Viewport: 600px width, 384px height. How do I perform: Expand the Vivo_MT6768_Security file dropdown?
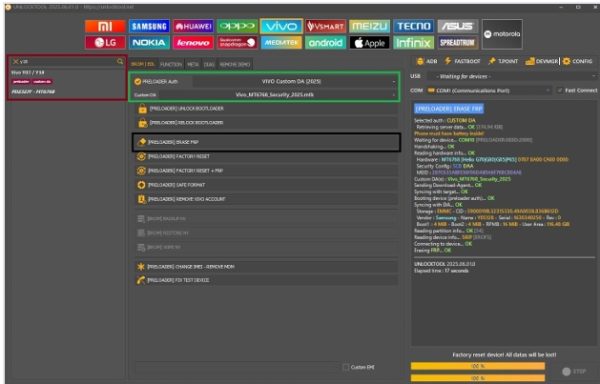(277, 94)
